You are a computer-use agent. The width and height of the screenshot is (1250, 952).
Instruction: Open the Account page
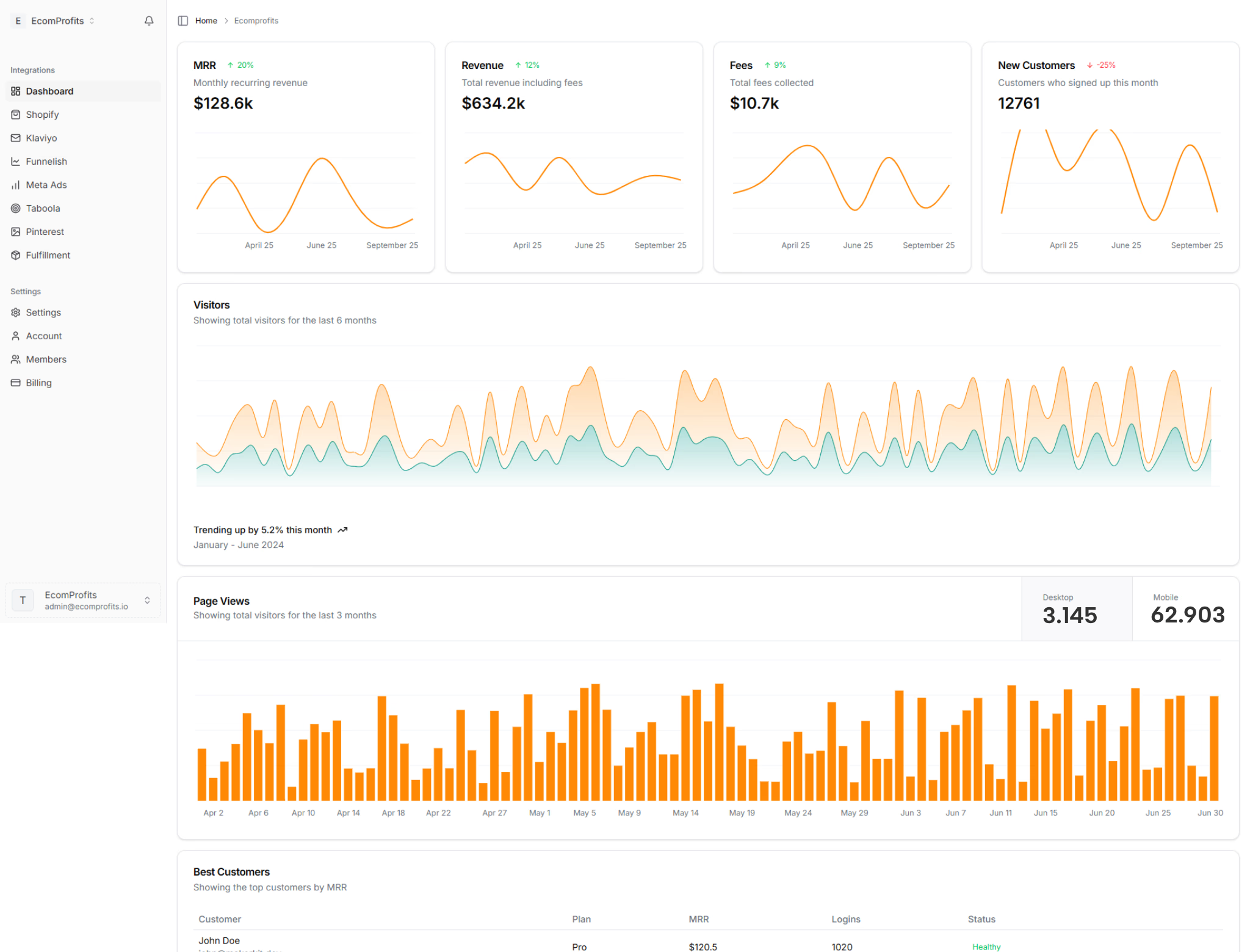click(x=43, y=336)
